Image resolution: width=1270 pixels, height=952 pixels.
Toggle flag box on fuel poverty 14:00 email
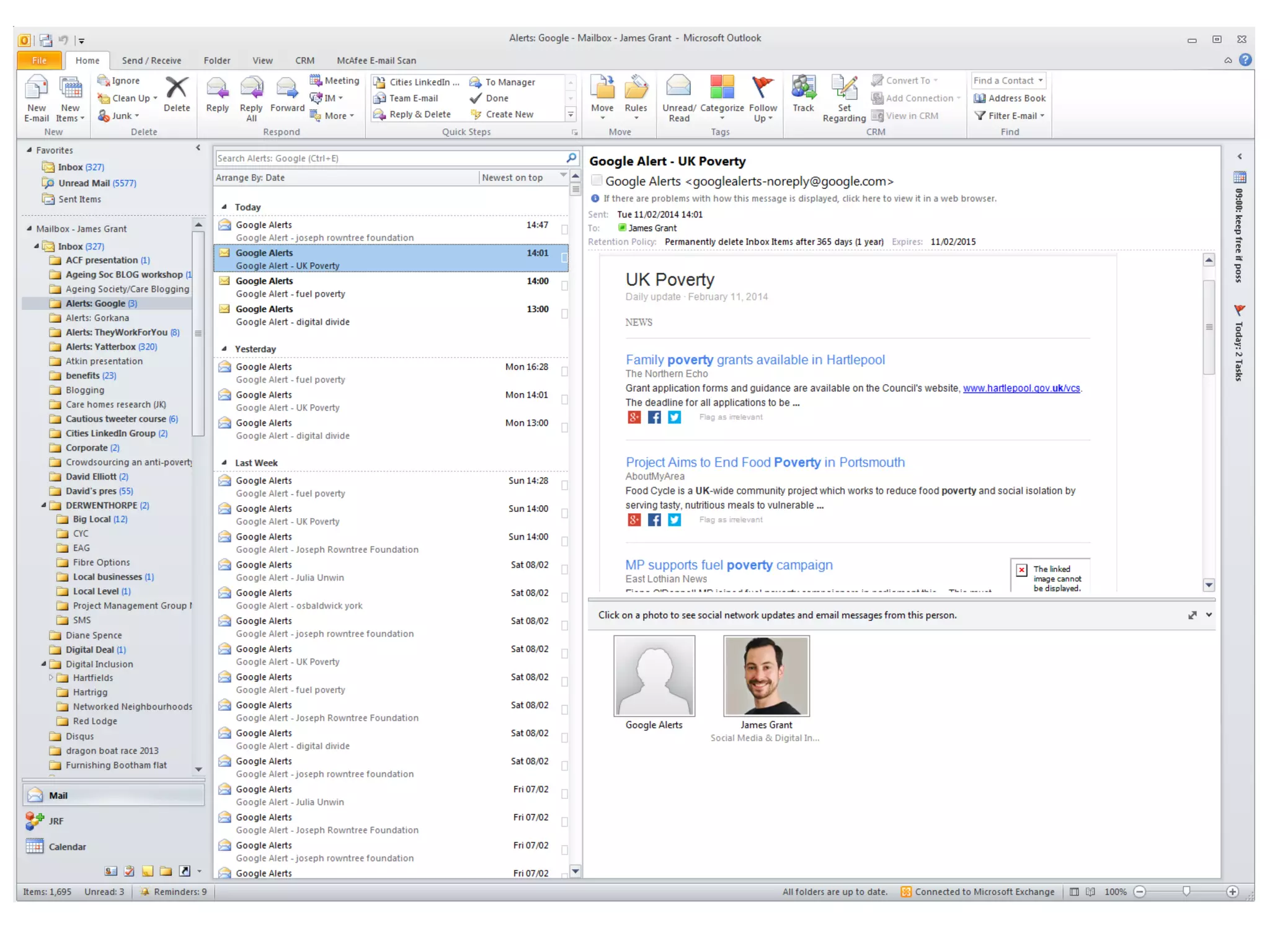(564, 286)
